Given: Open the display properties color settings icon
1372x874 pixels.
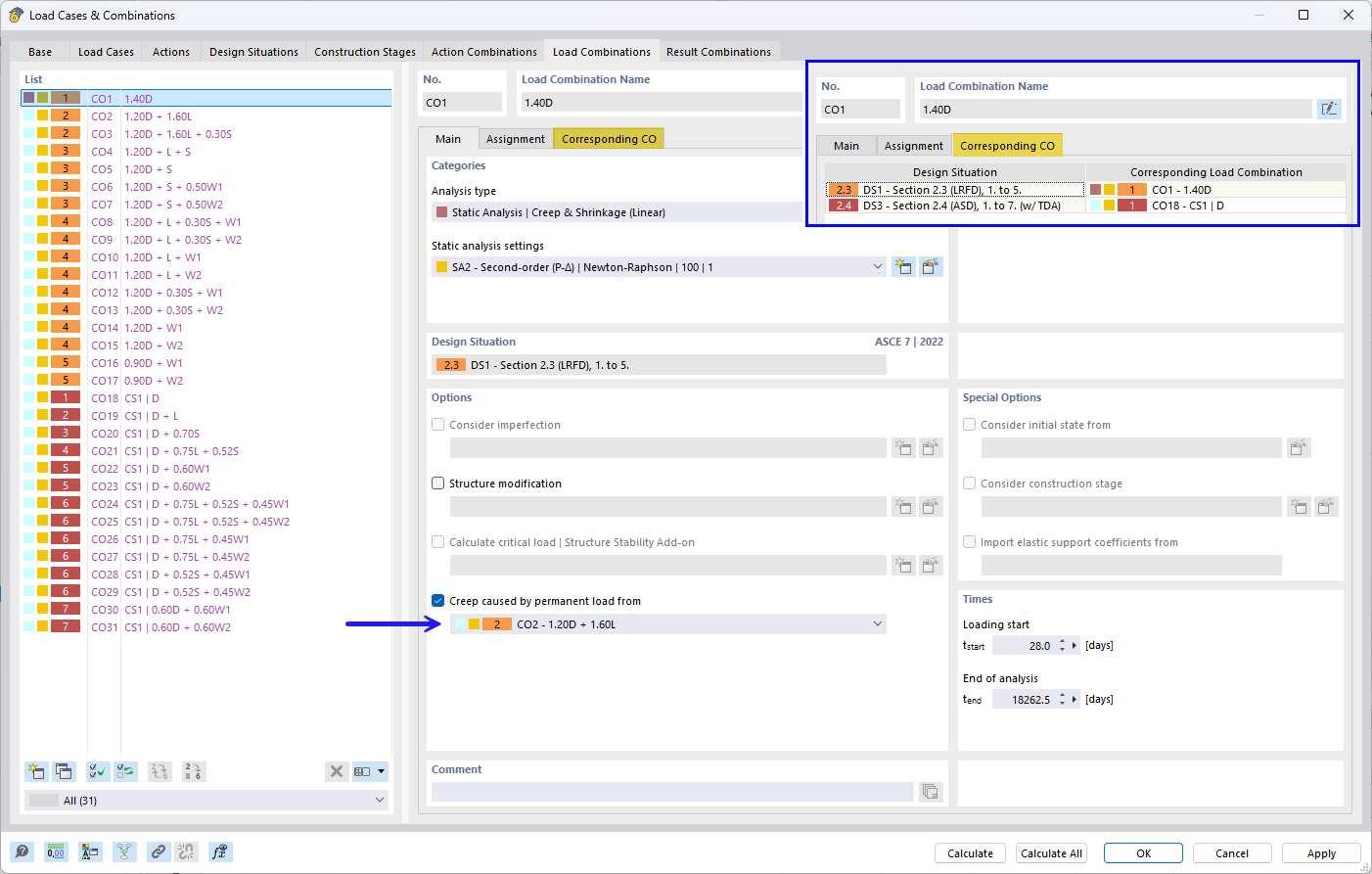Looking at the screenshot, I should pyautogui.click(x=90, y=851).
